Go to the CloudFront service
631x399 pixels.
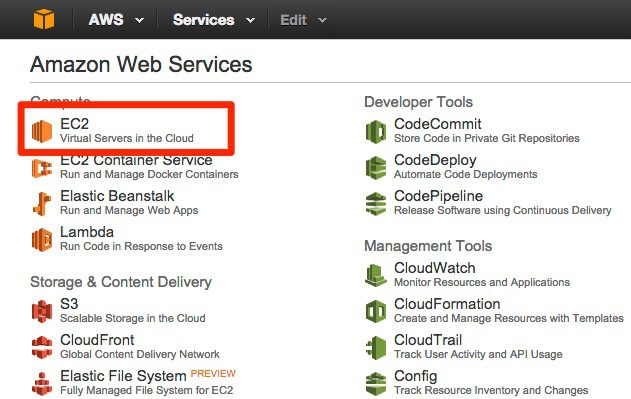(97, 340)
